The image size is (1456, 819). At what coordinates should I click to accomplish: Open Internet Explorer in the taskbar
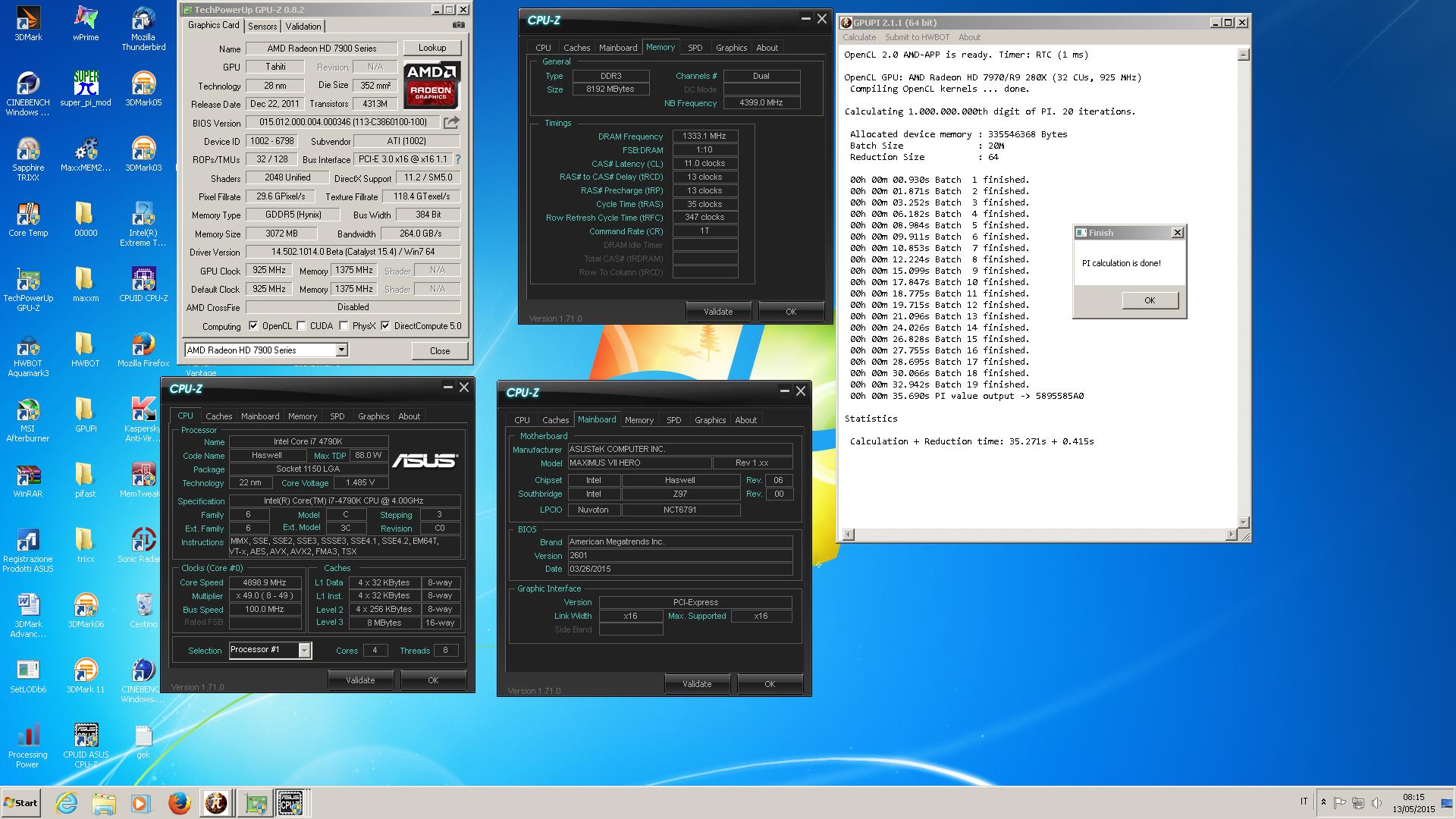[67, 803]
